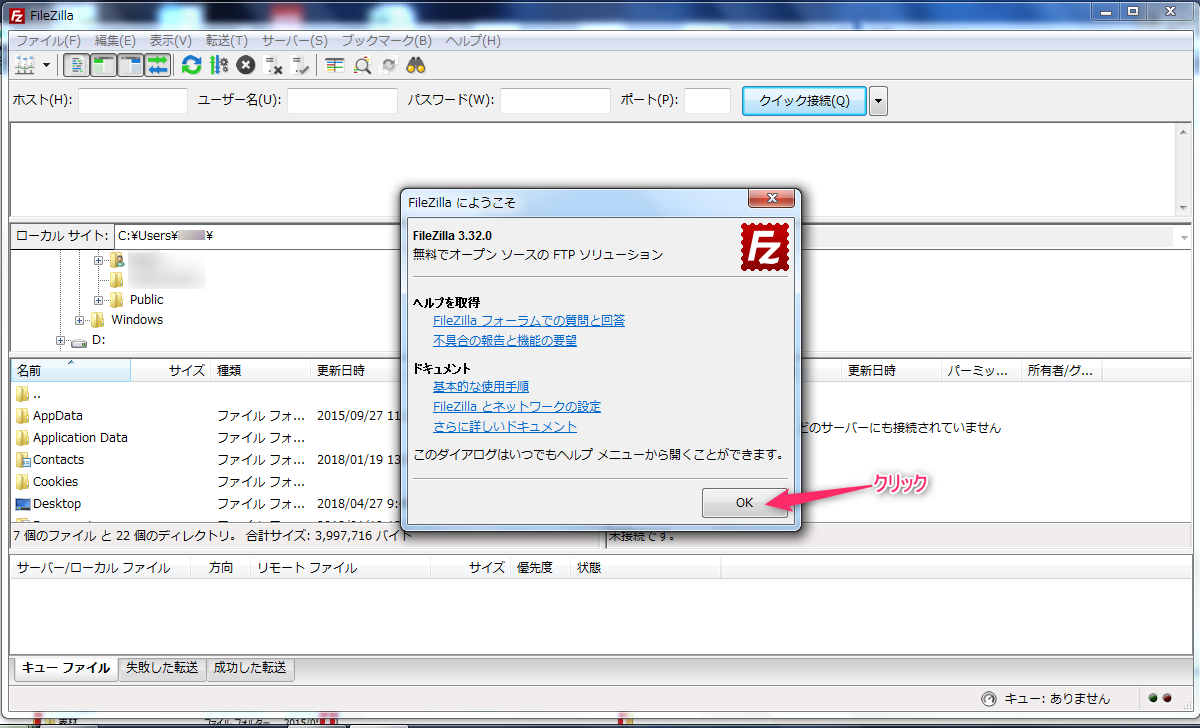Select the Public folder in local tree
Screen dimensions: 1200x728
(146, 300)
